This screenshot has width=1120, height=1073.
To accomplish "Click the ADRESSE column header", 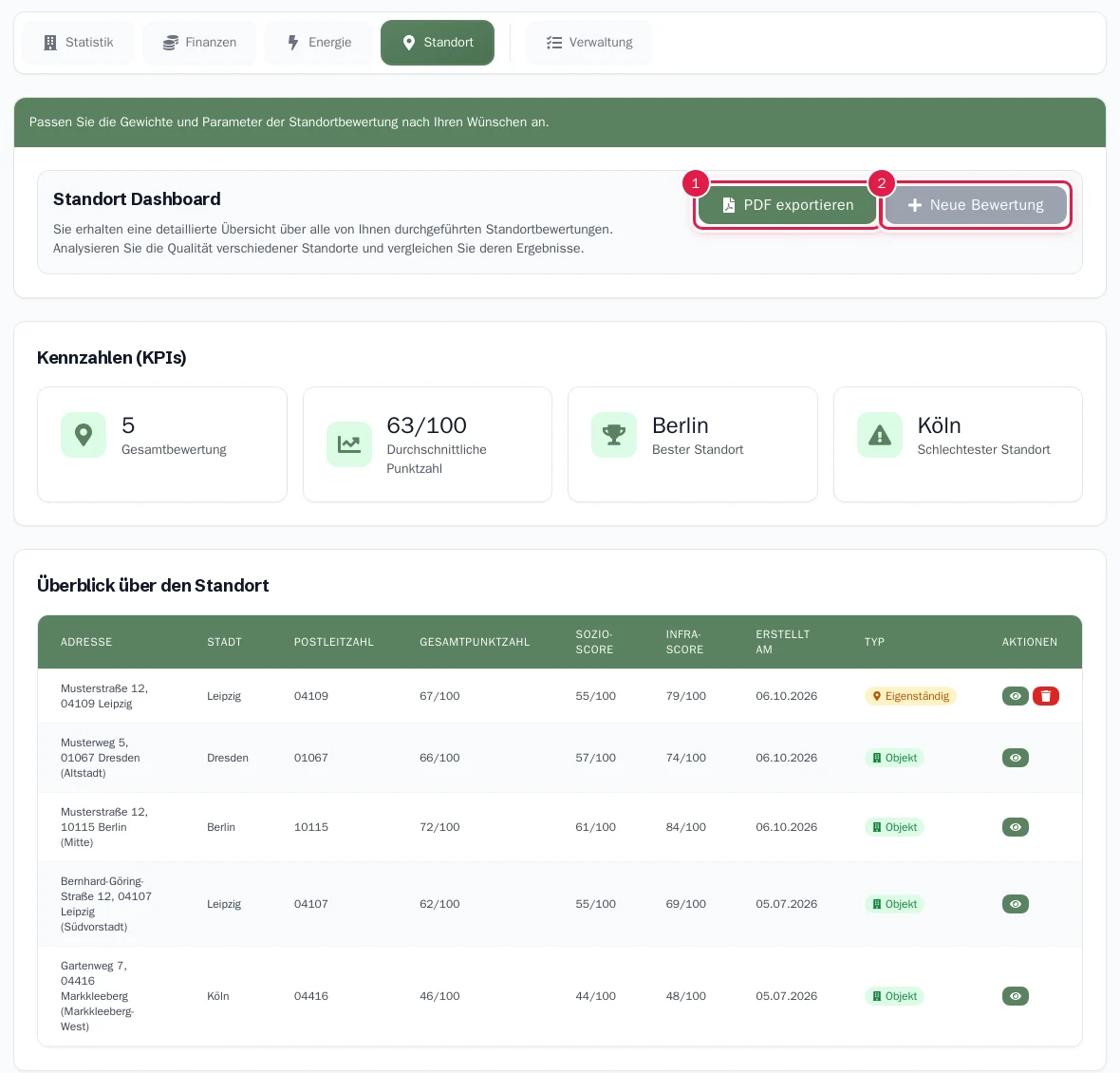I will click(x=86, y=642).
